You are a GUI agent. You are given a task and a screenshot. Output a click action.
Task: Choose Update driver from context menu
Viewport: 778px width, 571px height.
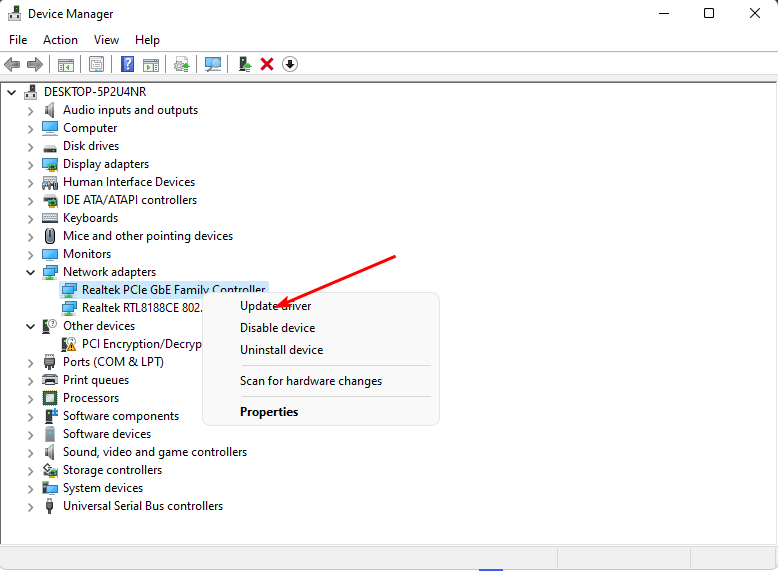321,306
